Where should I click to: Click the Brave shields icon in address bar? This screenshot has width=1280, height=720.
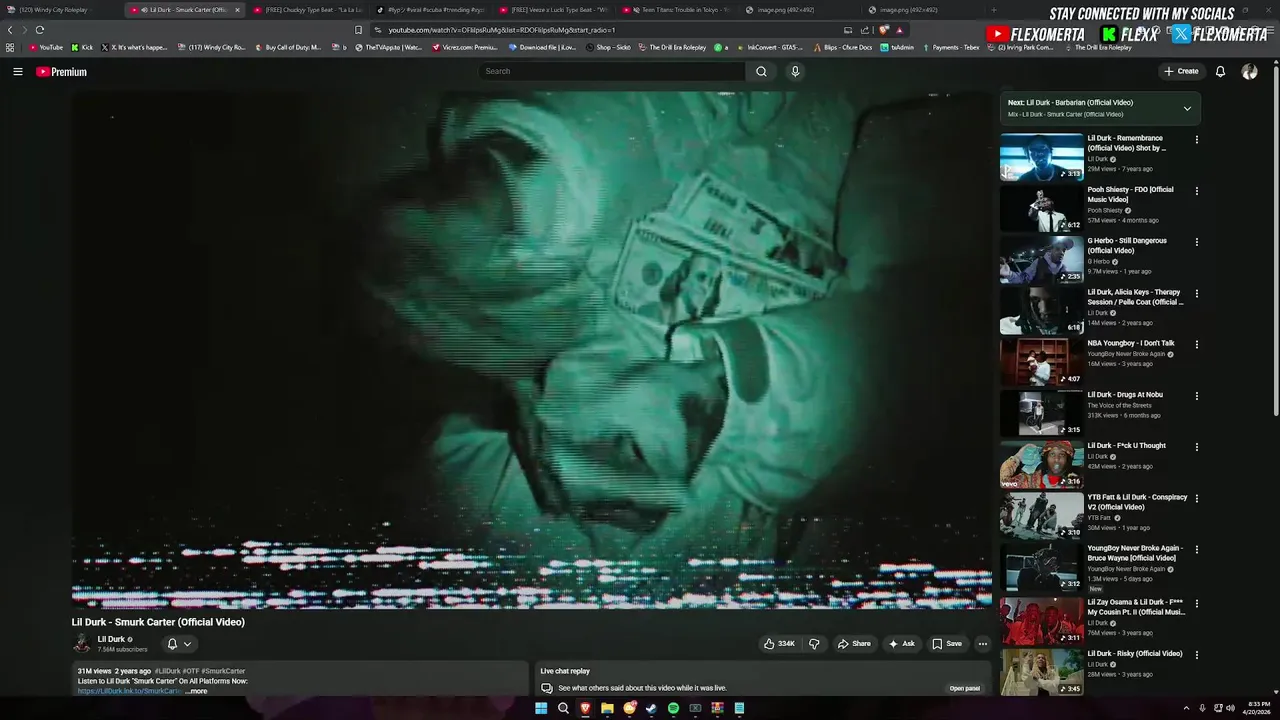pyautogui.click(x=884, y=30)
